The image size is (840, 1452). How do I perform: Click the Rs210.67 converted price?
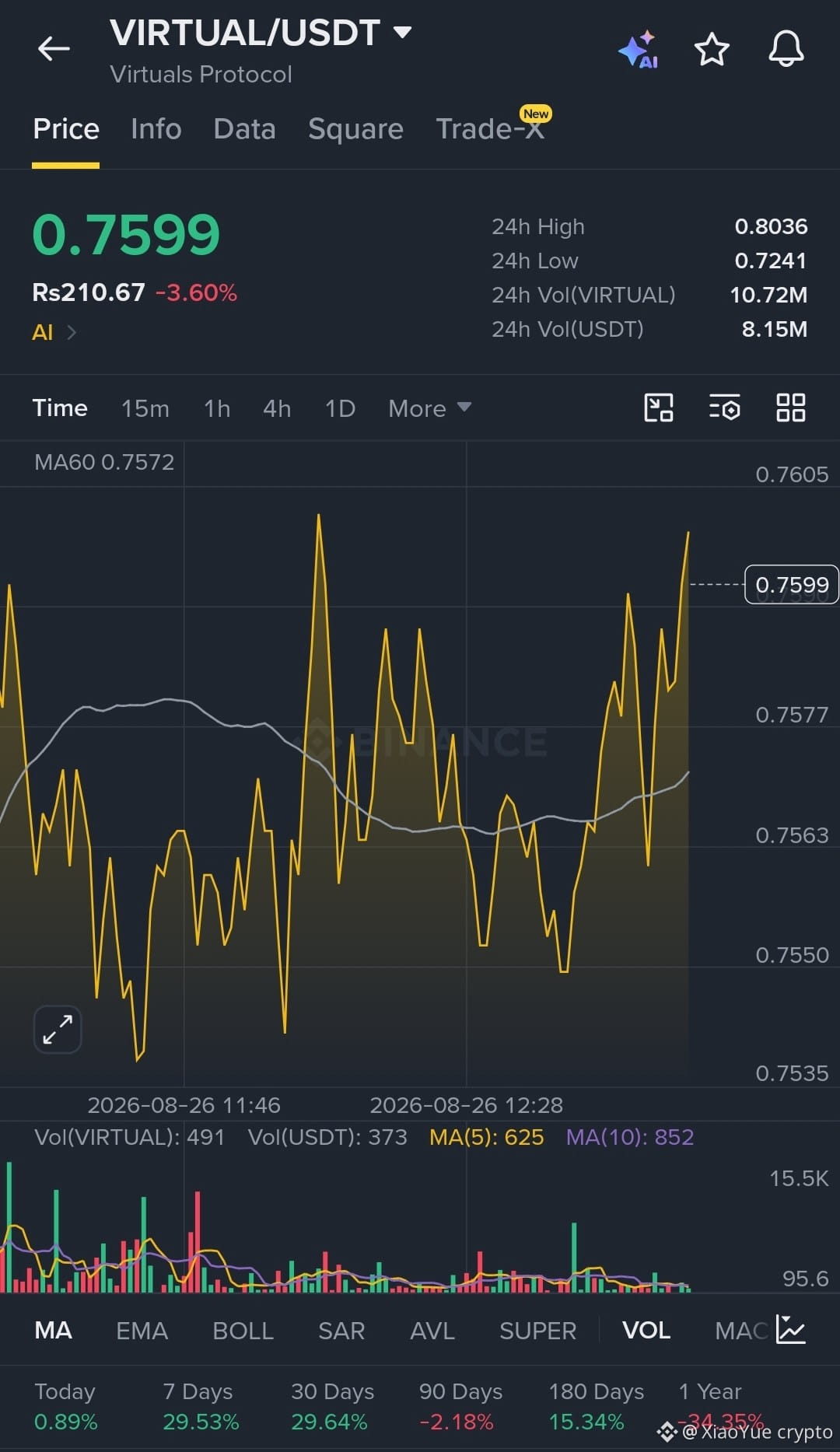(x=89, y=292)
